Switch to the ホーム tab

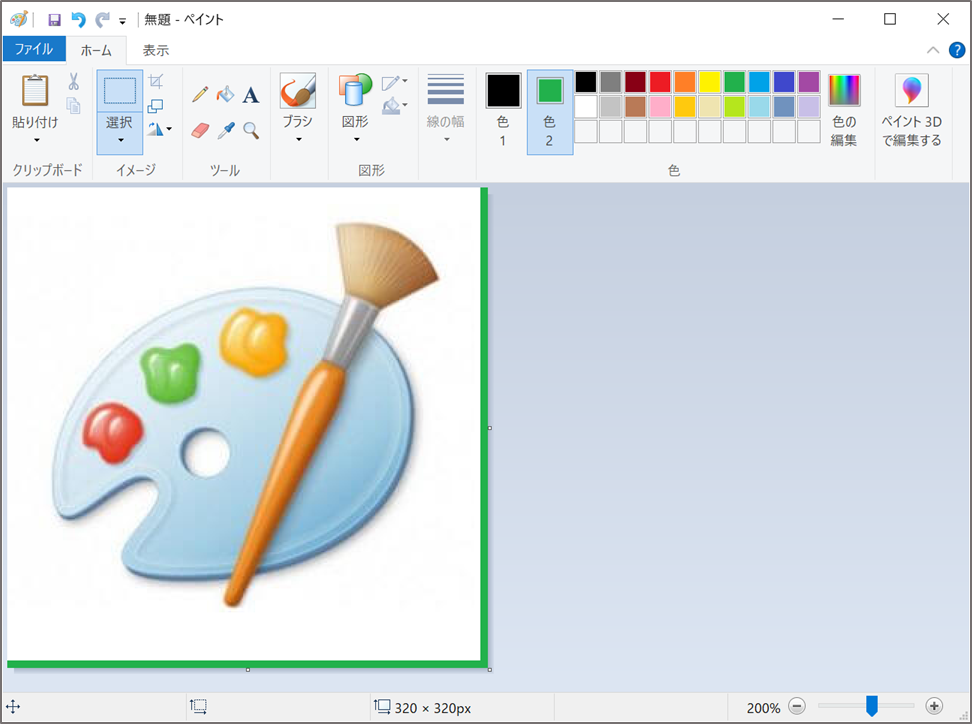(96, 50)
